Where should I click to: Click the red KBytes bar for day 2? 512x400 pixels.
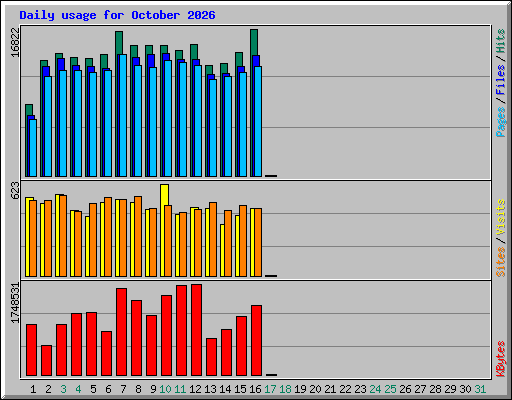pos(46,361)
